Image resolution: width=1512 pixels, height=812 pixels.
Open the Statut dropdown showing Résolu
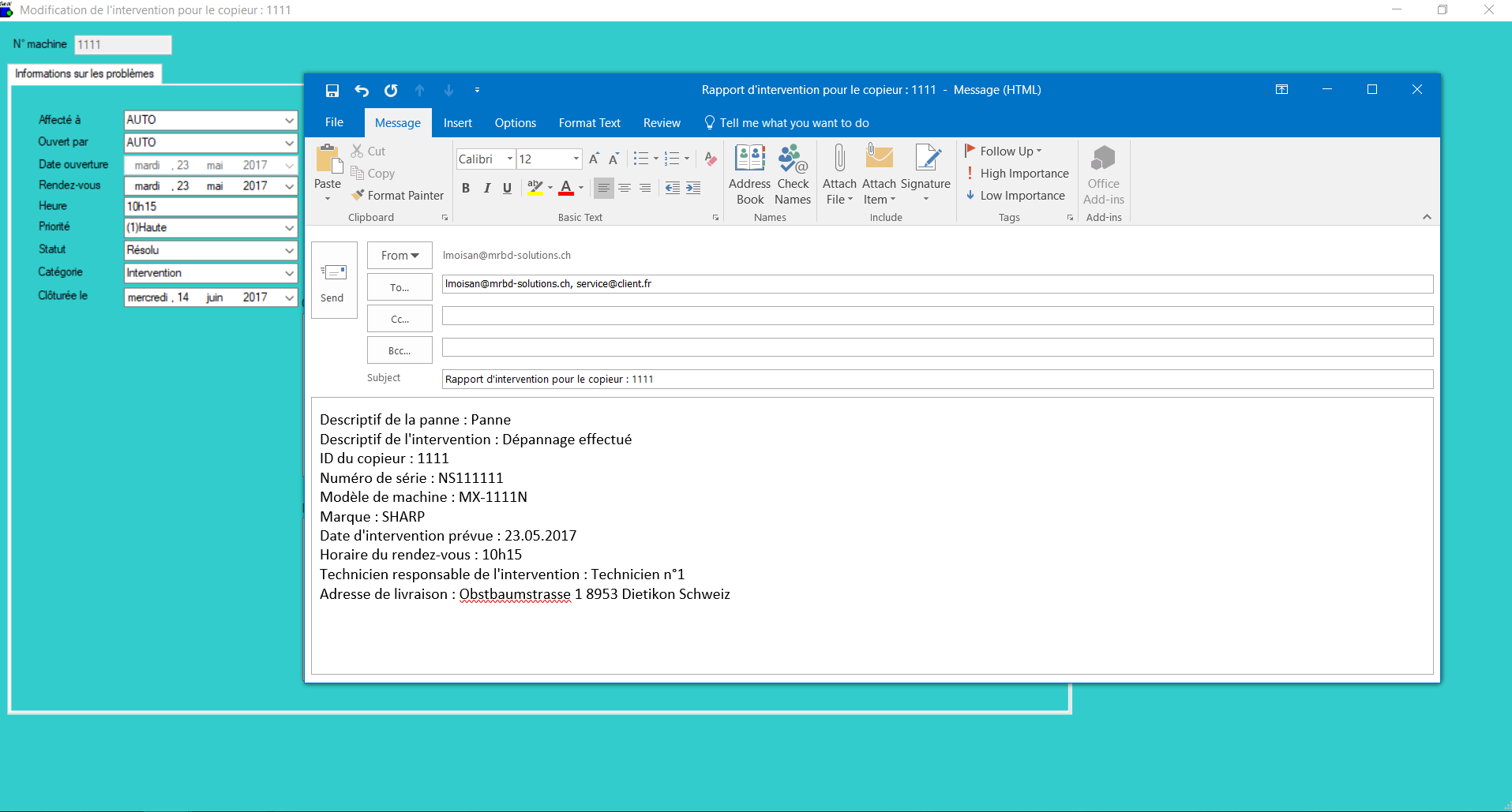(x=289, y=250)
